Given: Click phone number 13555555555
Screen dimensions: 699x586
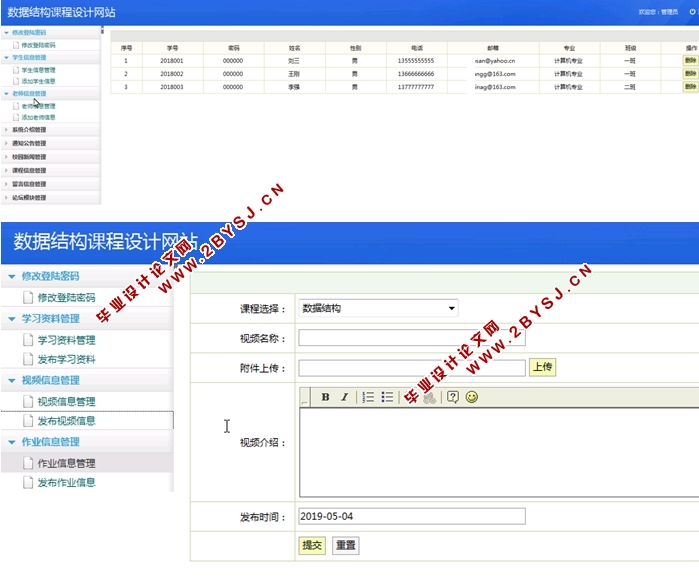Looking at the screenshot, I should pos(416,61).
